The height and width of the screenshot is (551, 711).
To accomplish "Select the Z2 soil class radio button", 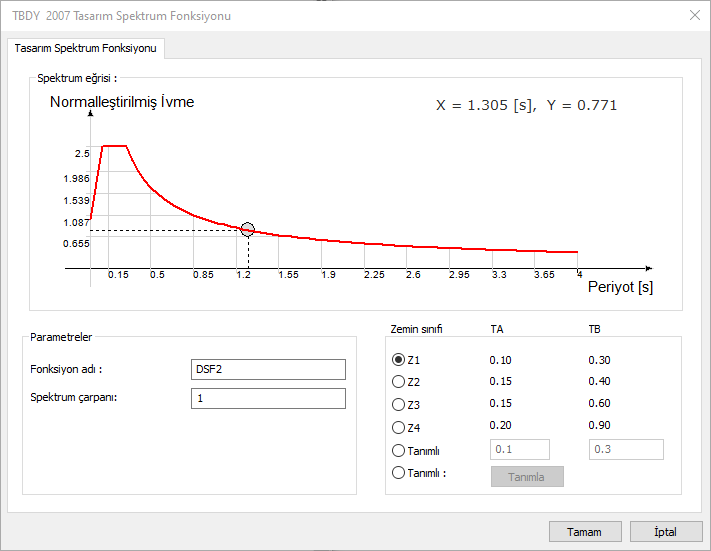I will click(x=398, y=381).
